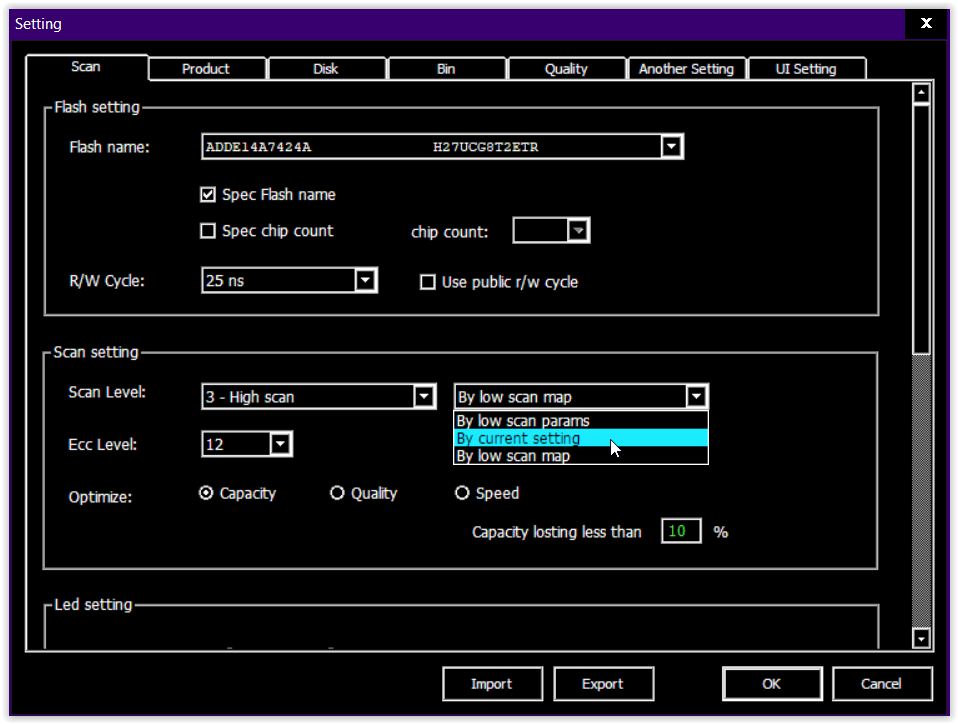
Task: Close the Setting dialog window
Action: (x=926, y=23)
